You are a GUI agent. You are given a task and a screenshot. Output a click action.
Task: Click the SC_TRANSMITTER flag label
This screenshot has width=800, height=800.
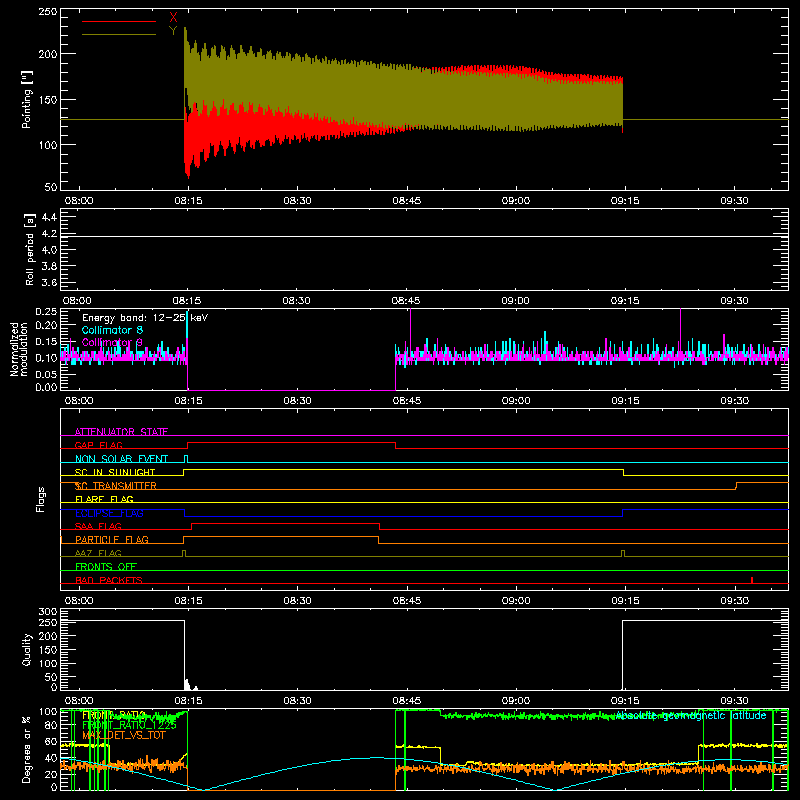click(116, 486)
